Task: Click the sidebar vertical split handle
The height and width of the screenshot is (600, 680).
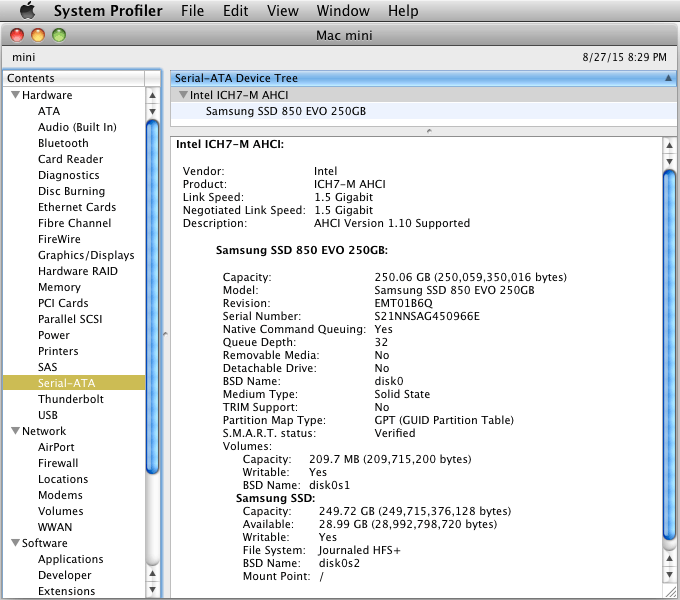Action: click(165, 334)
